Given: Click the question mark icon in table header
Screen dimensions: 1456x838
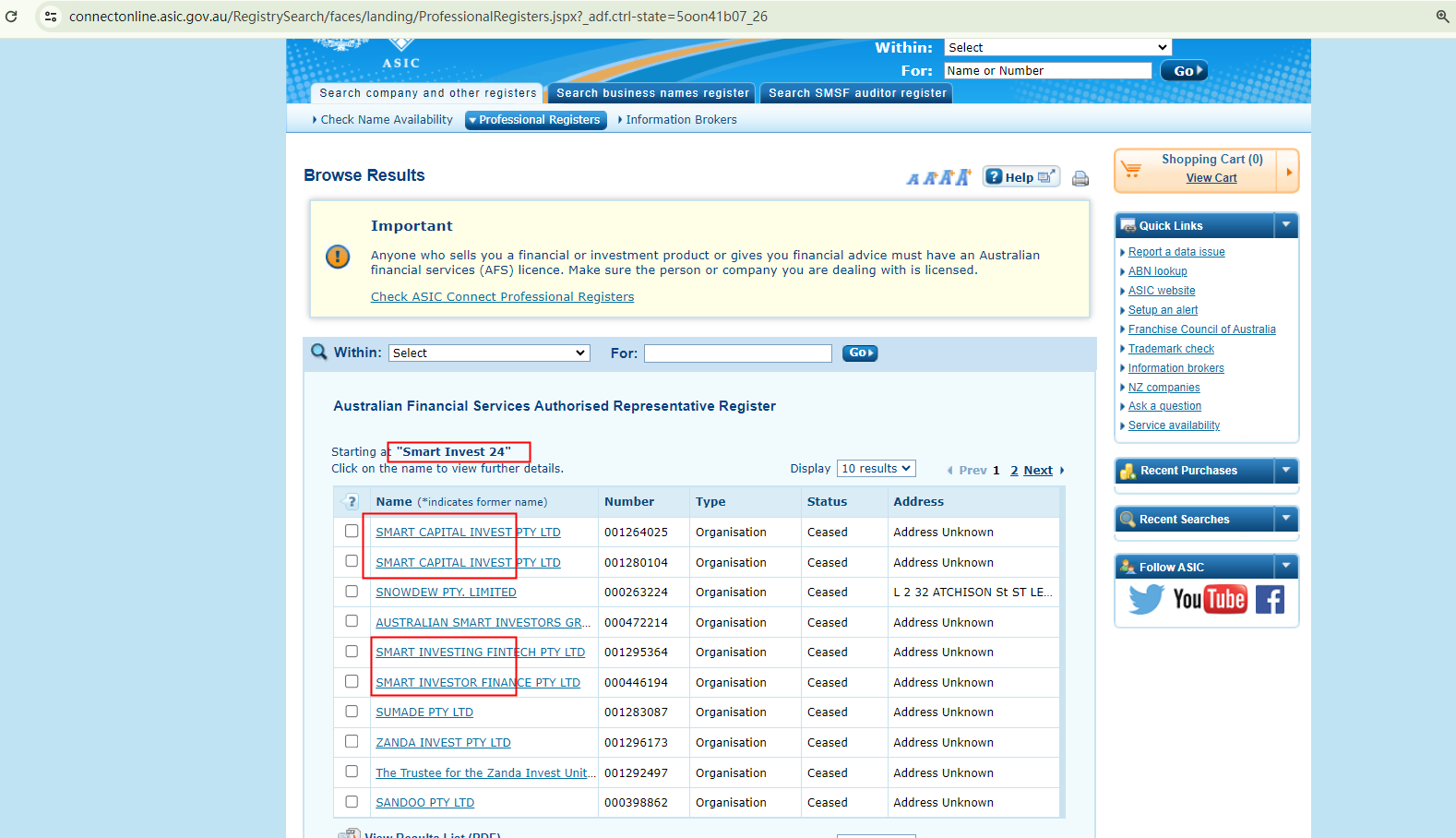Looking at the screenshot, I should [x=352, y=502].
